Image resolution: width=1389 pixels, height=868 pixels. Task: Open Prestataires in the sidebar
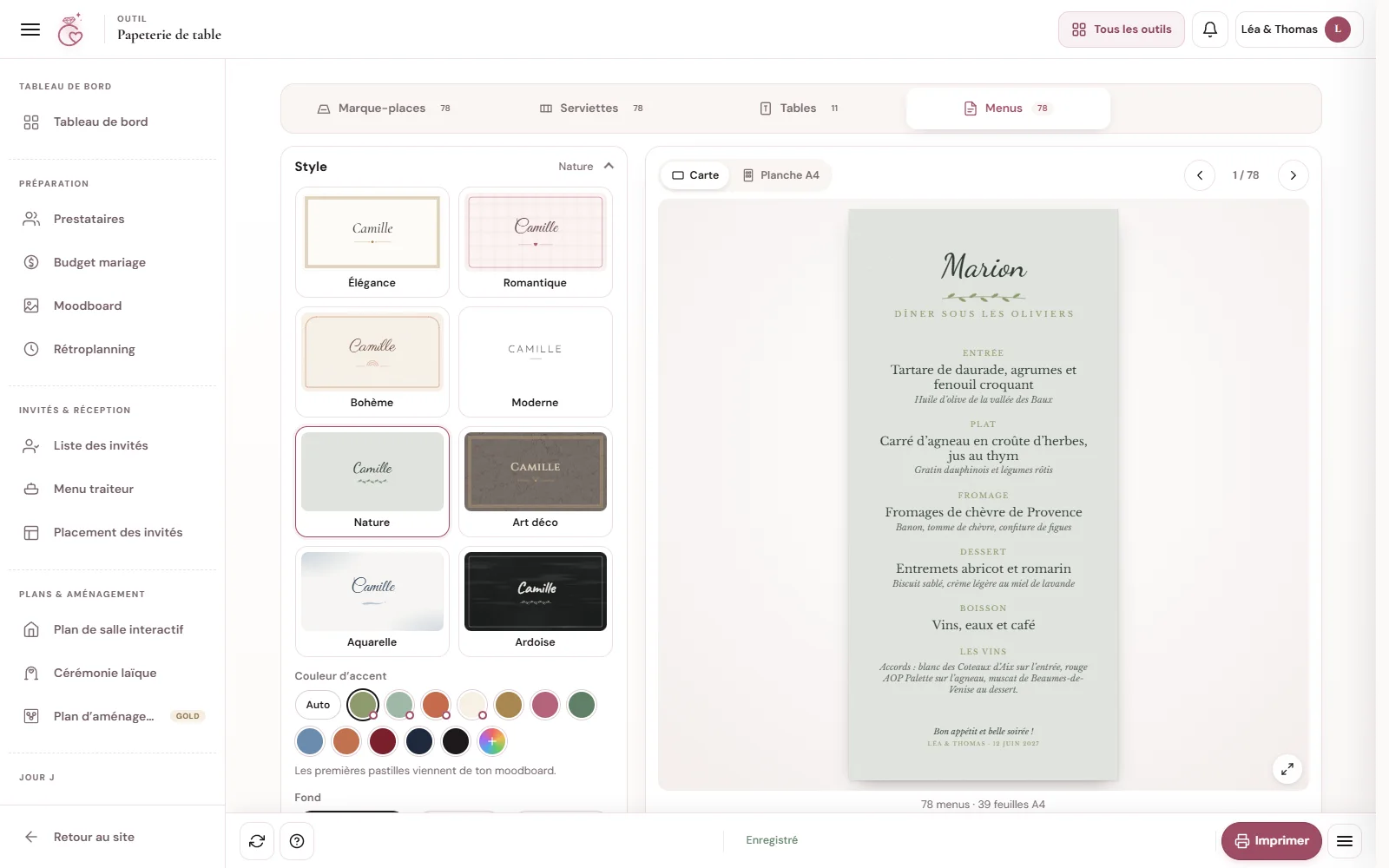pyautogui.click(x=113, y=219)
